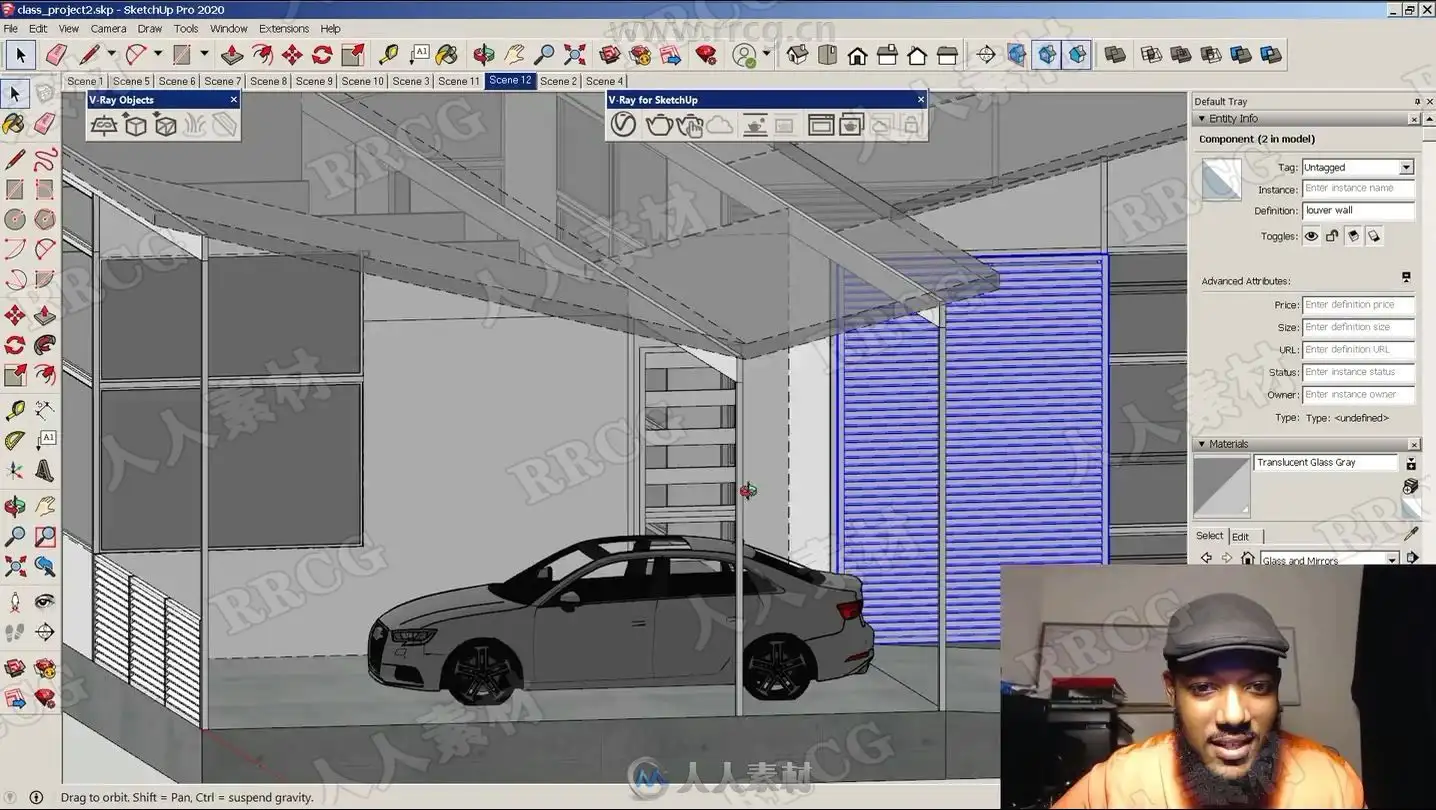Image resolution: width=1436 pixels, height=810 pixels.
Task: Toggle Don't receive shadows in Entity Info
Action: (x=1353, y=236)
